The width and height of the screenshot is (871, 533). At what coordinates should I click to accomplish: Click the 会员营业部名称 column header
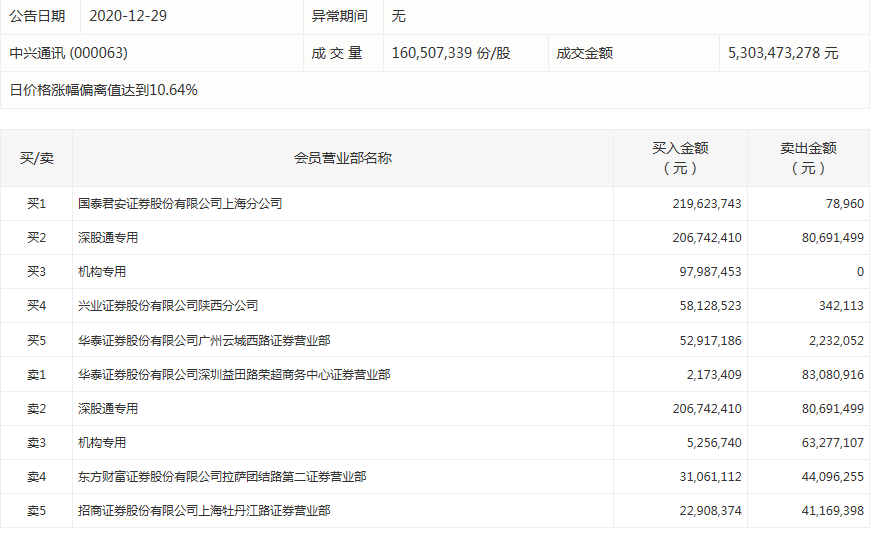pyautogui.click(x=343, y=158)
